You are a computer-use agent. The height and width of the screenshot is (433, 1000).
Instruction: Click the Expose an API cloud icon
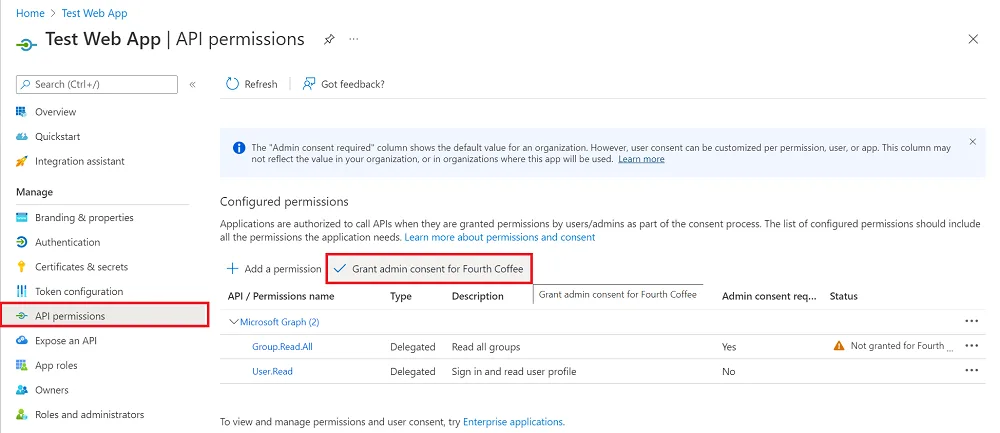22,341
